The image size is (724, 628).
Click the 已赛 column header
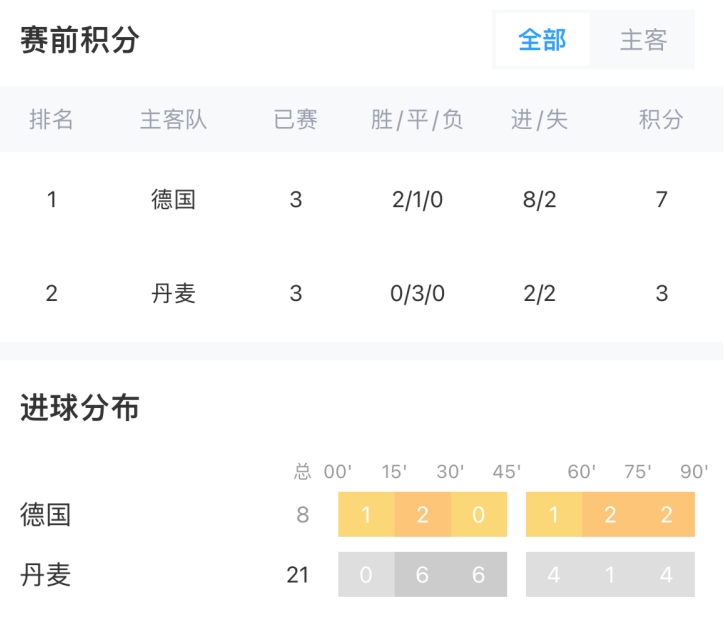295,120
